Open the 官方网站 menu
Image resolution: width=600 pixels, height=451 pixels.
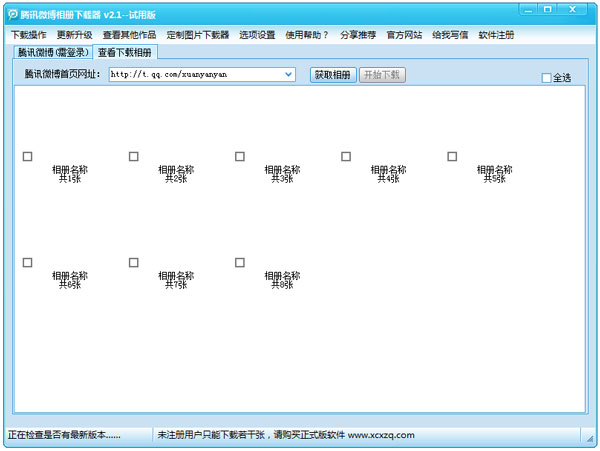404,35
